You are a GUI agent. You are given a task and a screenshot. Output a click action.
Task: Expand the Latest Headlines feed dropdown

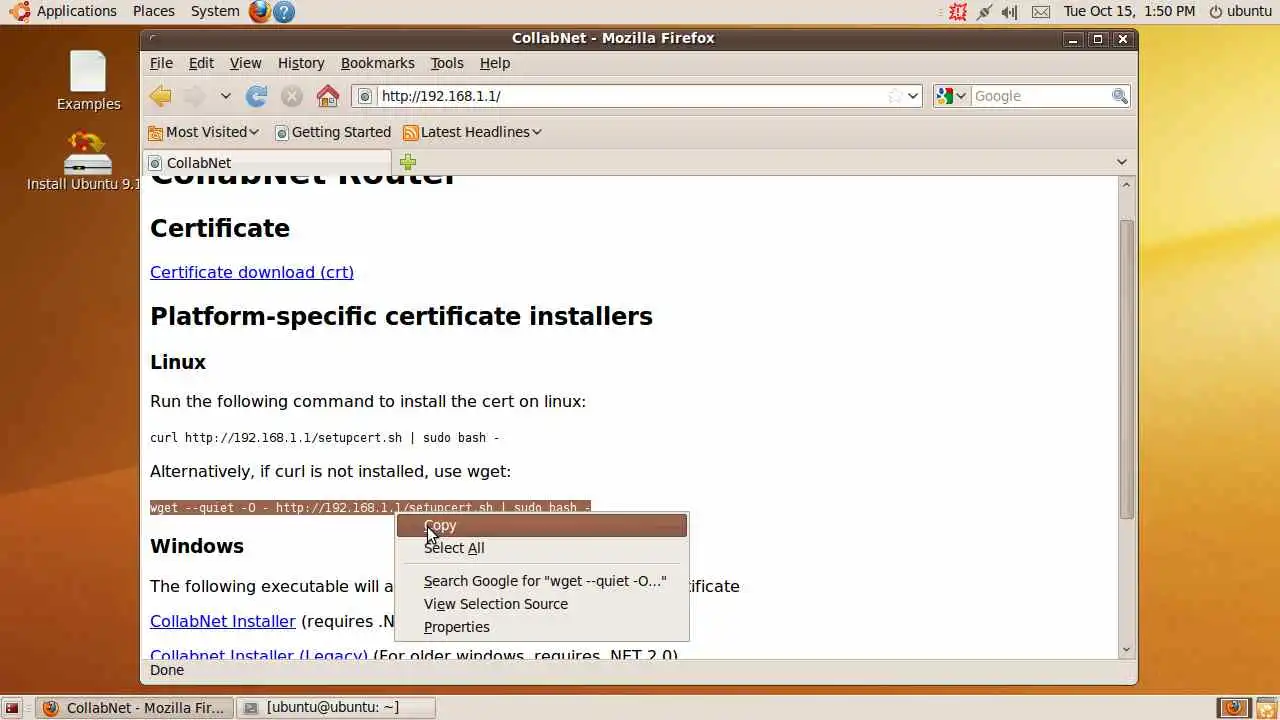472,132
